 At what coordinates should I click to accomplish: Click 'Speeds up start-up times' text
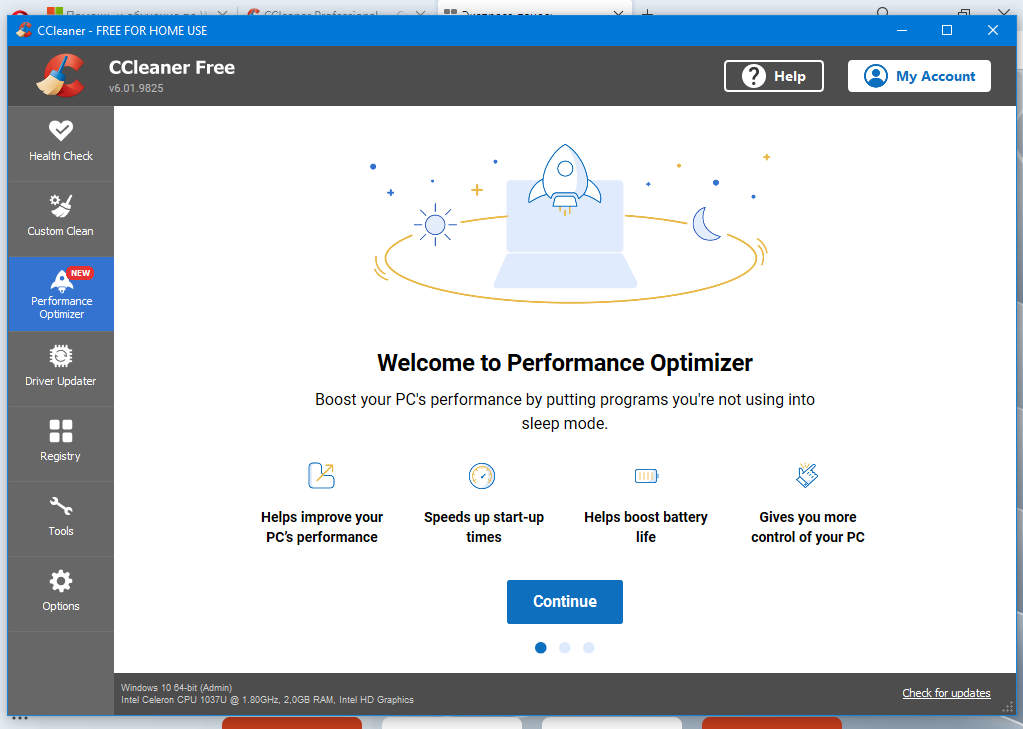click(x=483, y=527)
